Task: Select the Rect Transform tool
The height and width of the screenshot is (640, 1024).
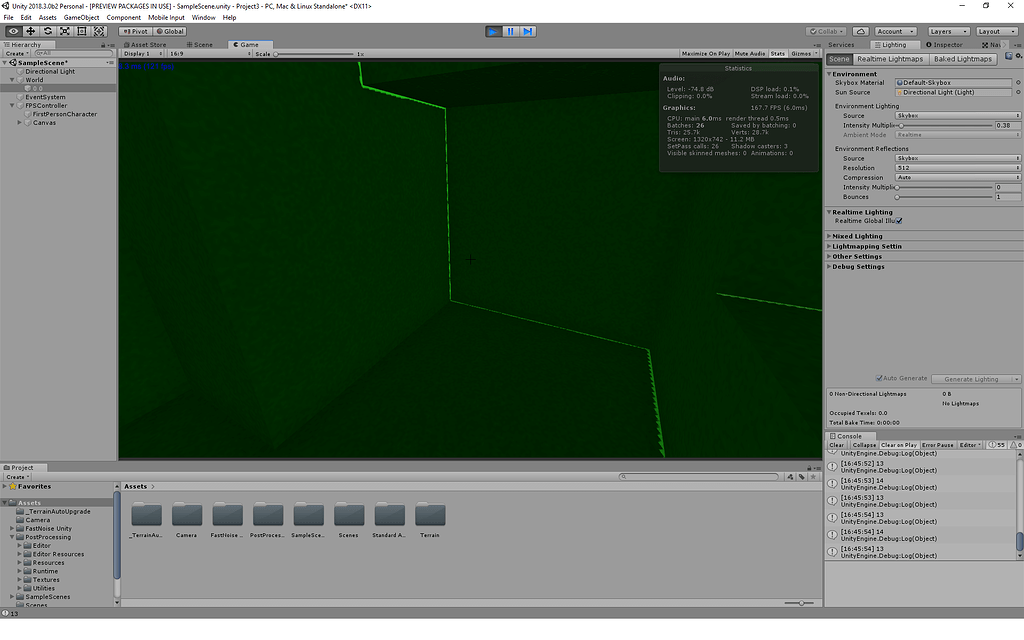Action: tap(81, 31)
